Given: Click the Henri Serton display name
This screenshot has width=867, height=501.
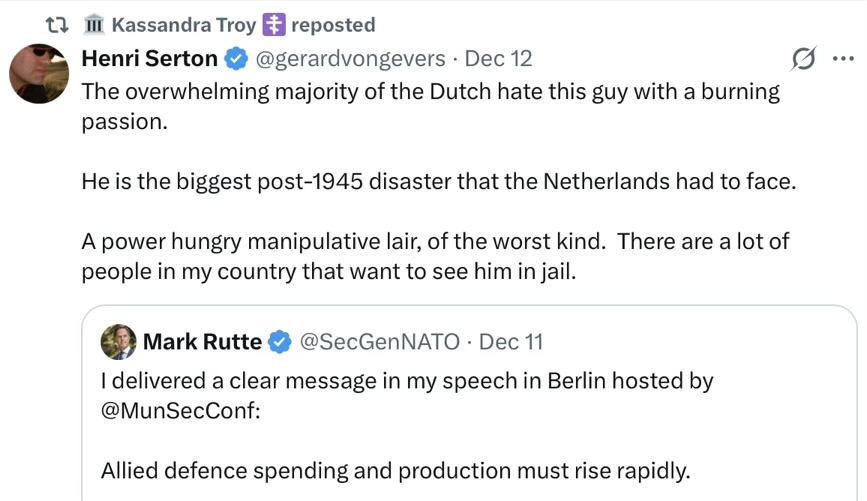Looking at the screenshot, I should pyautogui.click(x=150, y=59).
